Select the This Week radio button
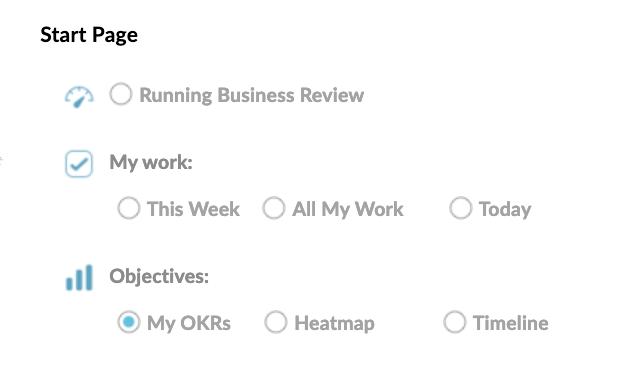 [x=128, y=208]
